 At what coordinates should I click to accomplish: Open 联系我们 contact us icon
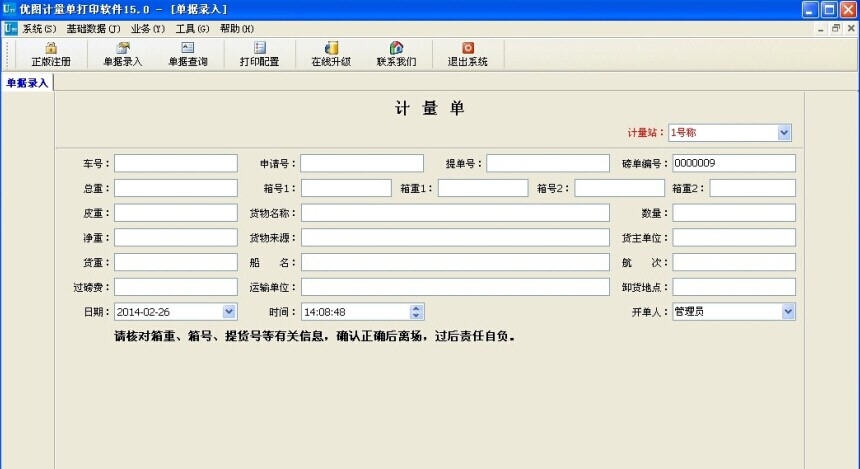pos(396,54)
